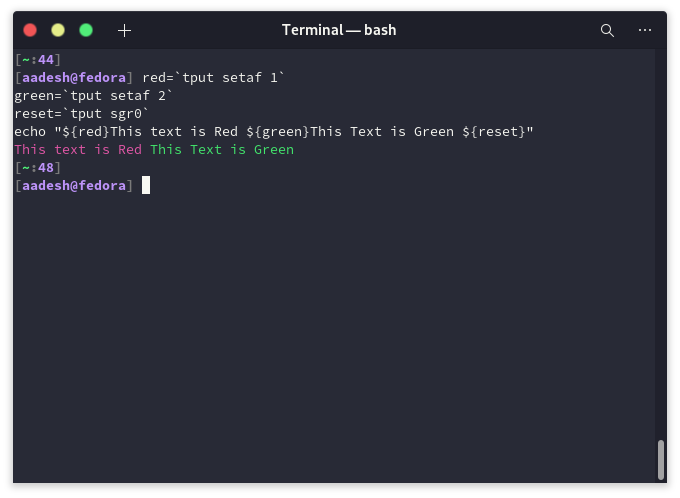Place cursor at the block cursor prompt
Viewport: 680px width, 498px height.
[x=146, y=185]
